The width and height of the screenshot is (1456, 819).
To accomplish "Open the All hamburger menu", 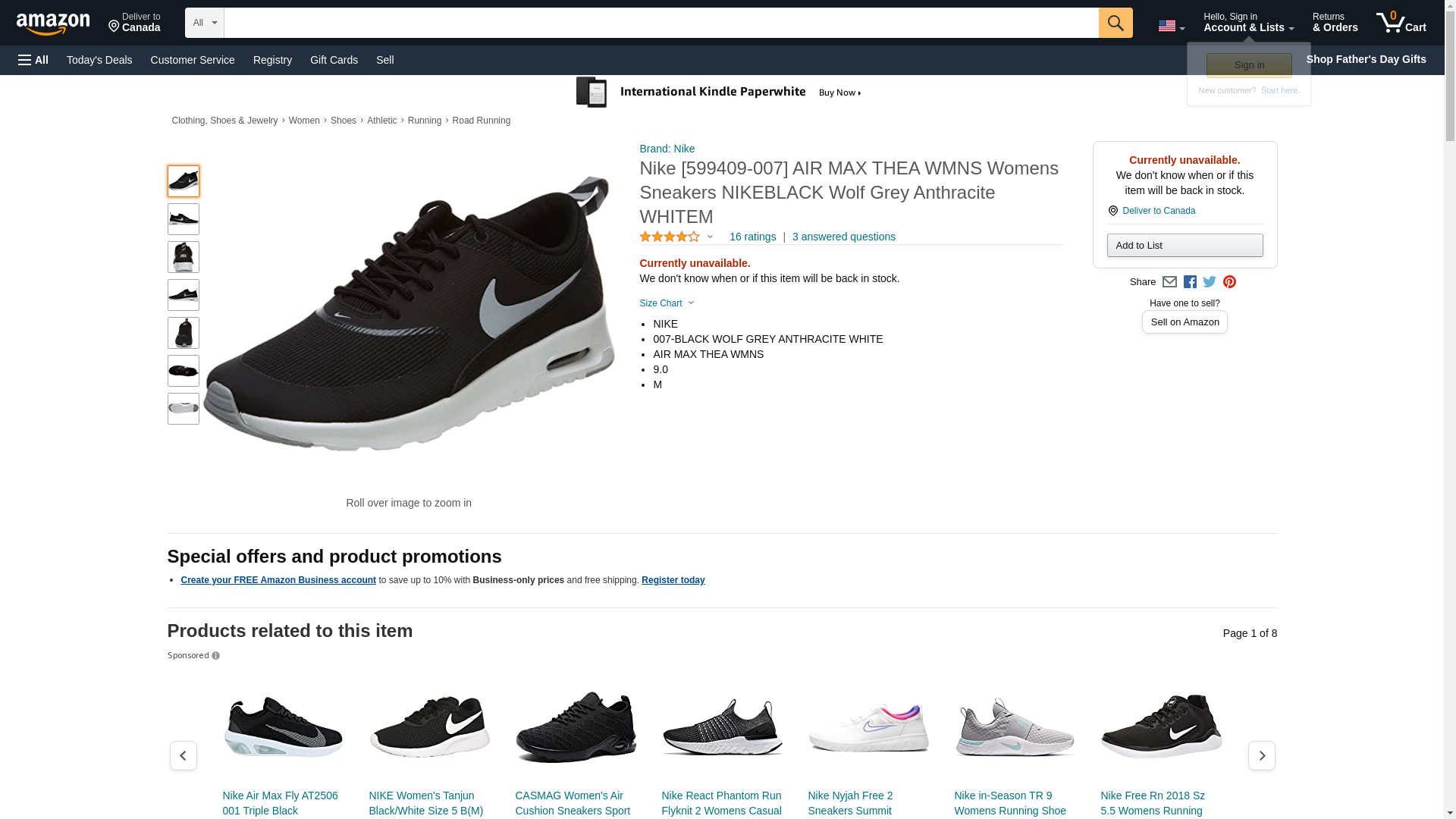I will 33,60.
